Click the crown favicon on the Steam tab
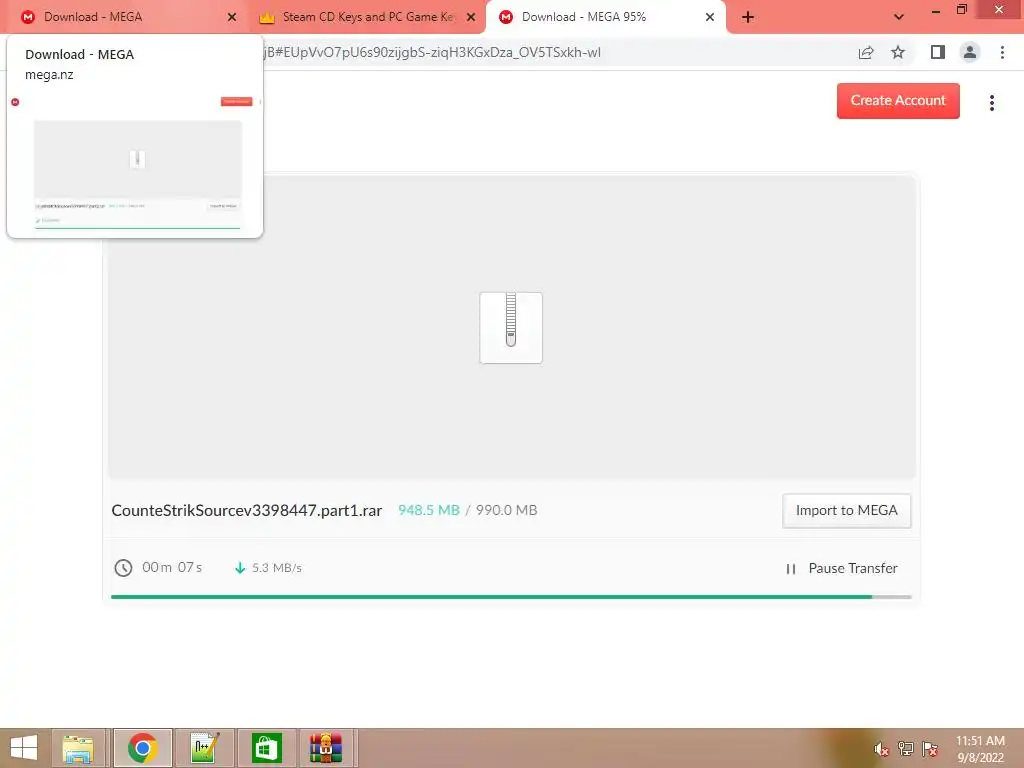The image size is (1024, 768). 266,18
